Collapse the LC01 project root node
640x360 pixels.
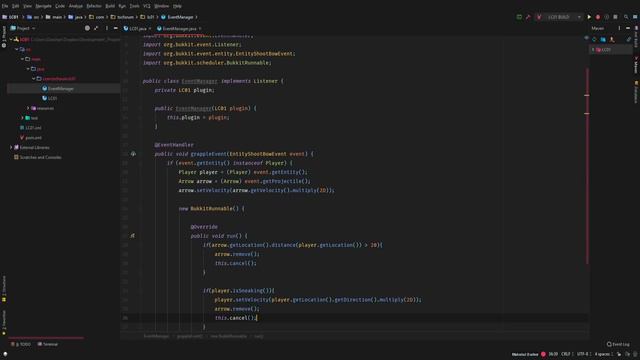pyautogui.click(x=11, y=39)
